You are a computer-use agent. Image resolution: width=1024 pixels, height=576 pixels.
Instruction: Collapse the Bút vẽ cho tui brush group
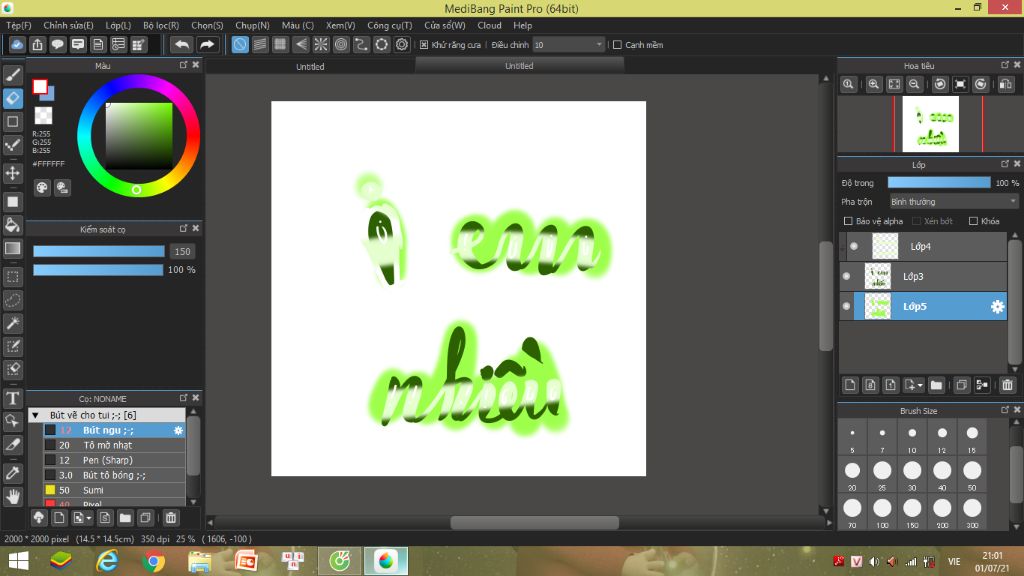(36, 415)
